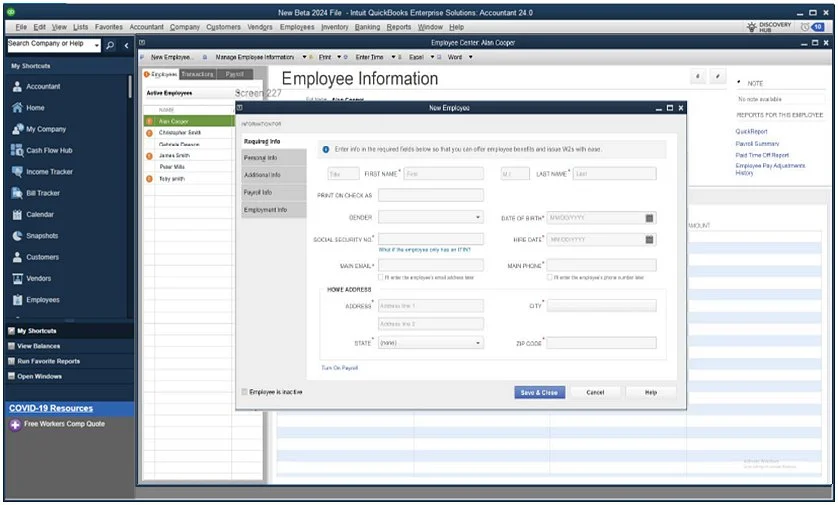This screenshot has height=505, width=838.
Task: Click New Employee in Employee Center toolbar
Action: pyautogui.click(x=171, y=57)
